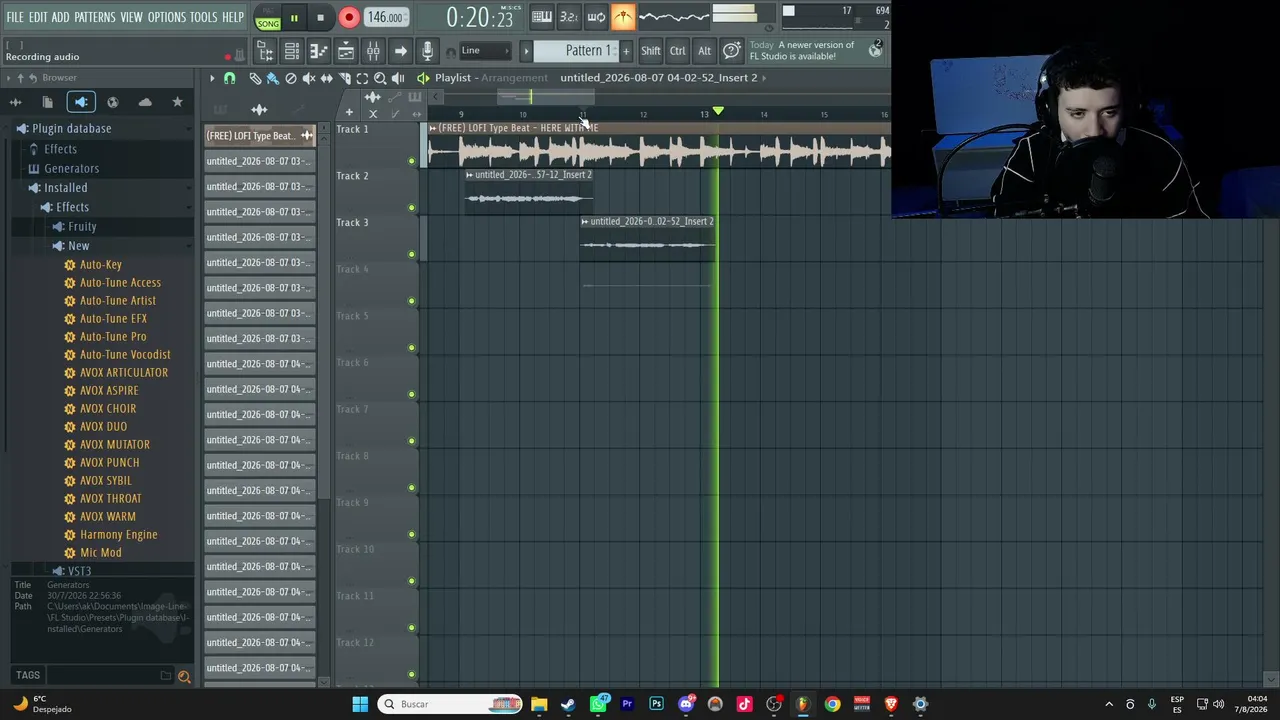Select the Paint brush tool in Playlist

click(x=272, y=78)
